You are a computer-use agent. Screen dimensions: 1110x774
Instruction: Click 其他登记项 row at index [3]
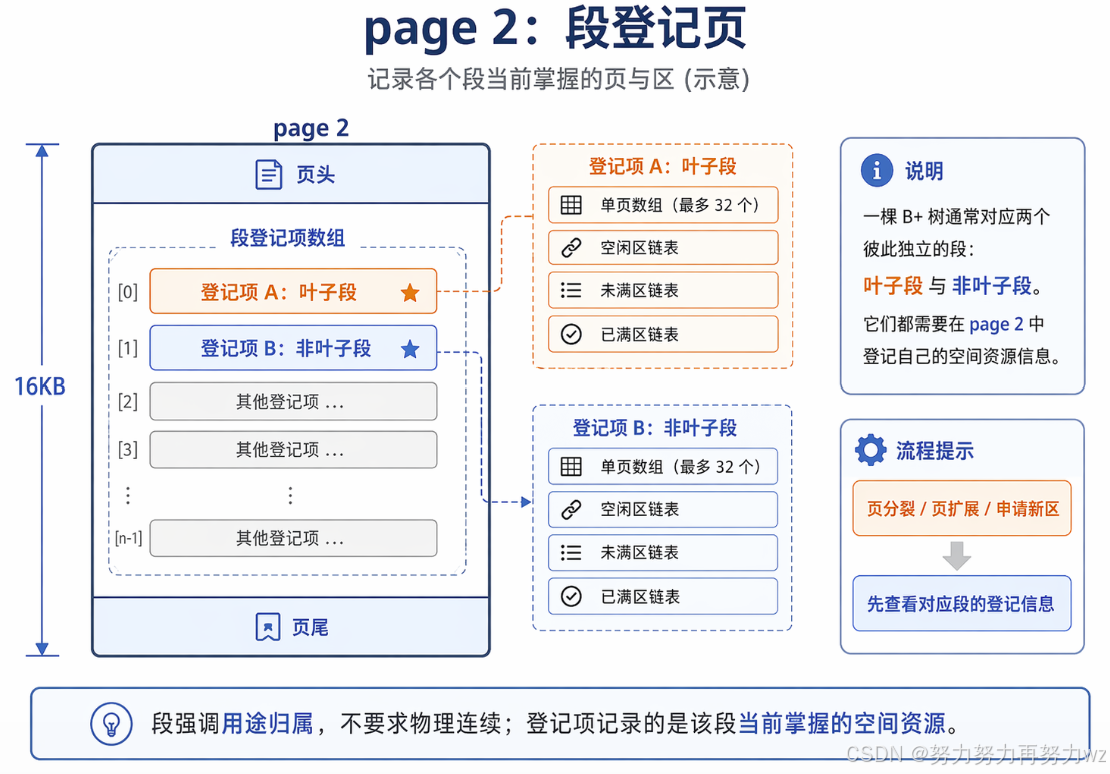(x=293, y=449)
